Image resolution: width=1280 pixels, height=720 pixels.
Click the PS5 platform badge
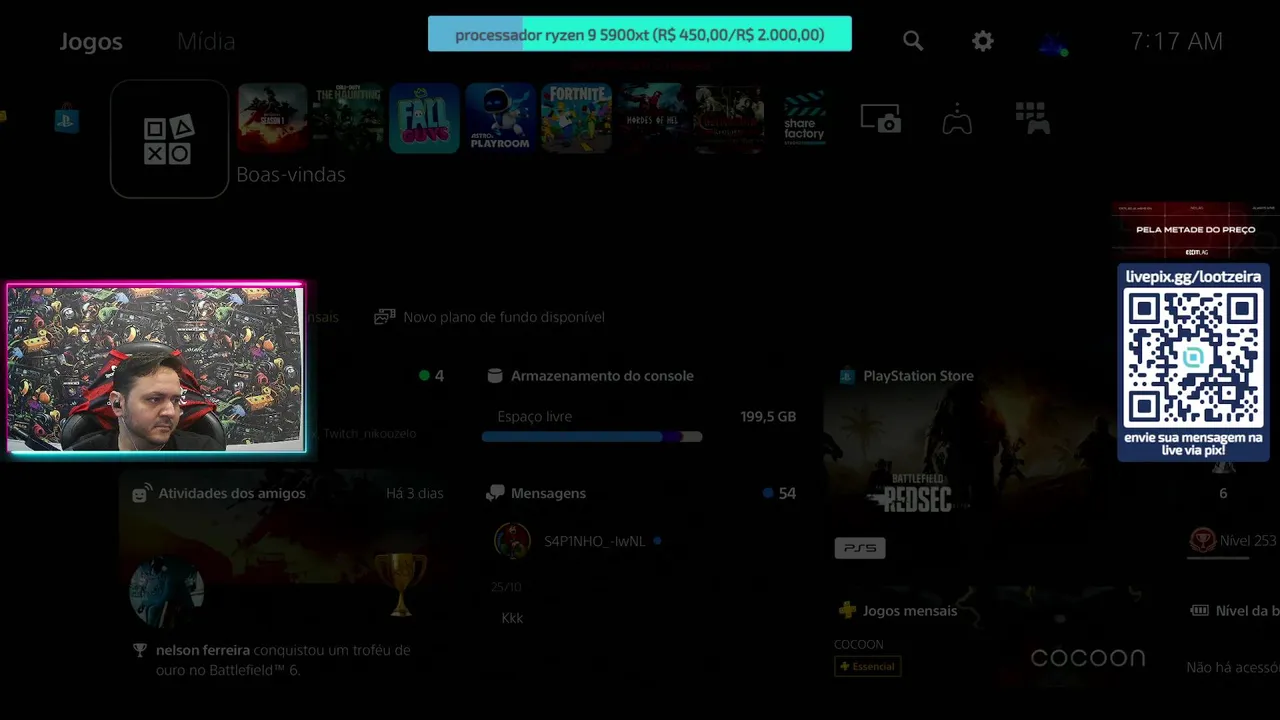(860, 548)
